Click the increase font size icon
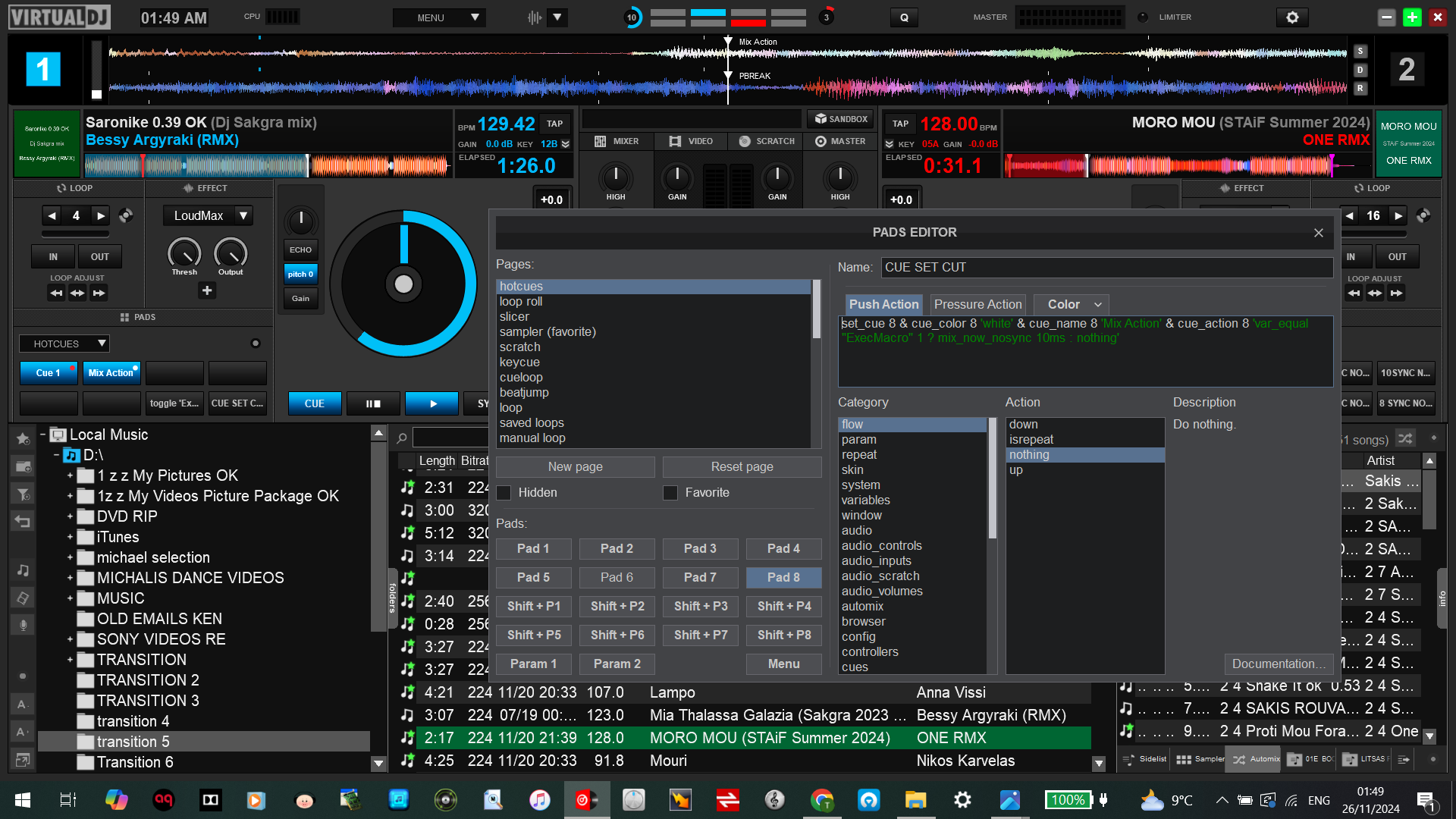The height and width of the screenshot is (819, 1456). 23,732
